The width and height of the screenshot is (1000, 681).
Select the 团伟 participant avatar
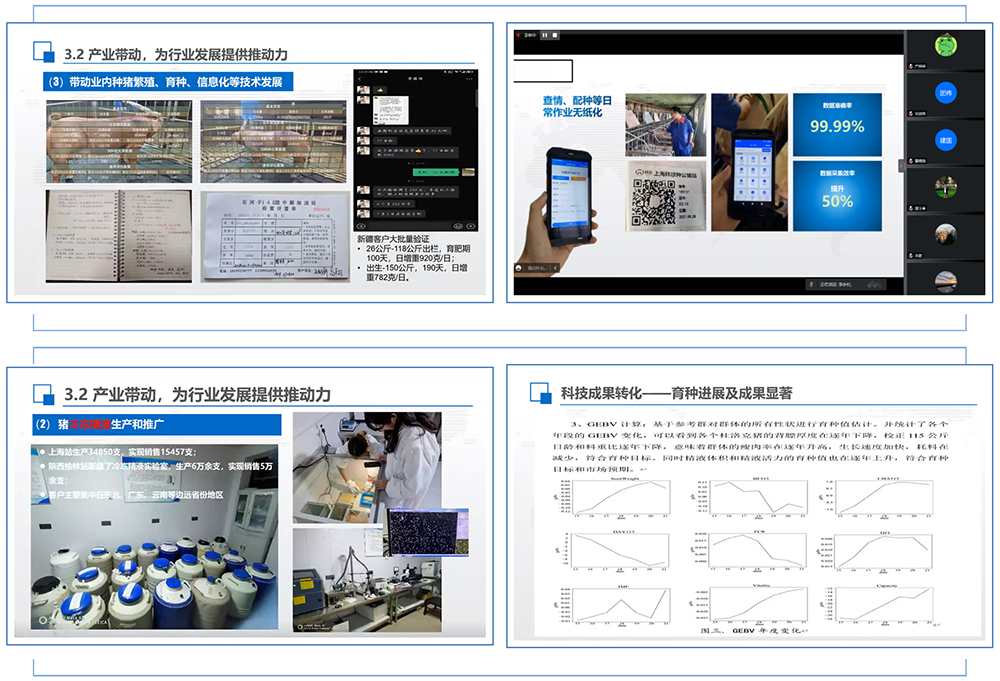pyautogui.click(x=945, y=92)
